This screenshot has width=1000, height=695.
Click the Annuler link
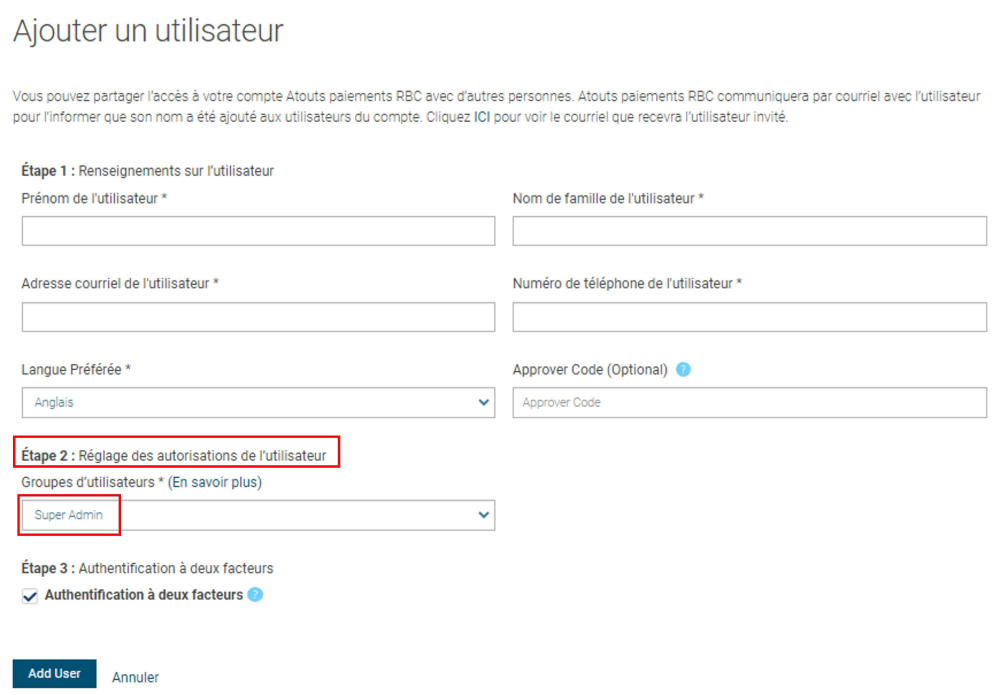coord(135,677)
